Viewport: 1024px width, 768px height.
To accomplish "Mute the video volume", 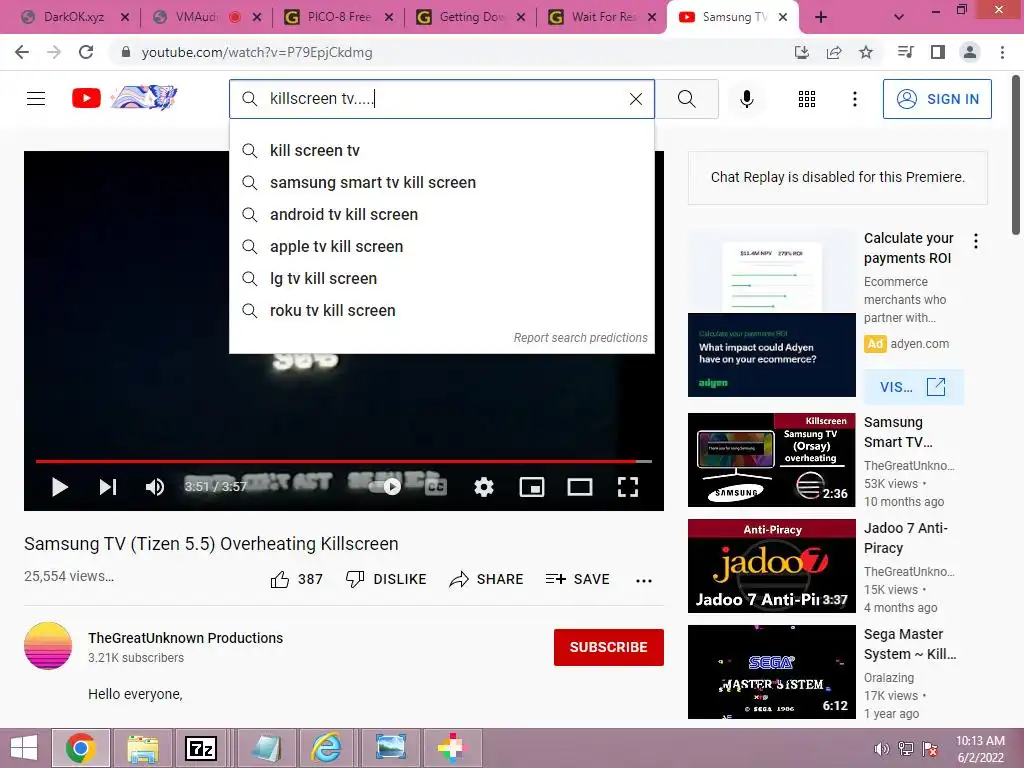I will coord(155,487).
